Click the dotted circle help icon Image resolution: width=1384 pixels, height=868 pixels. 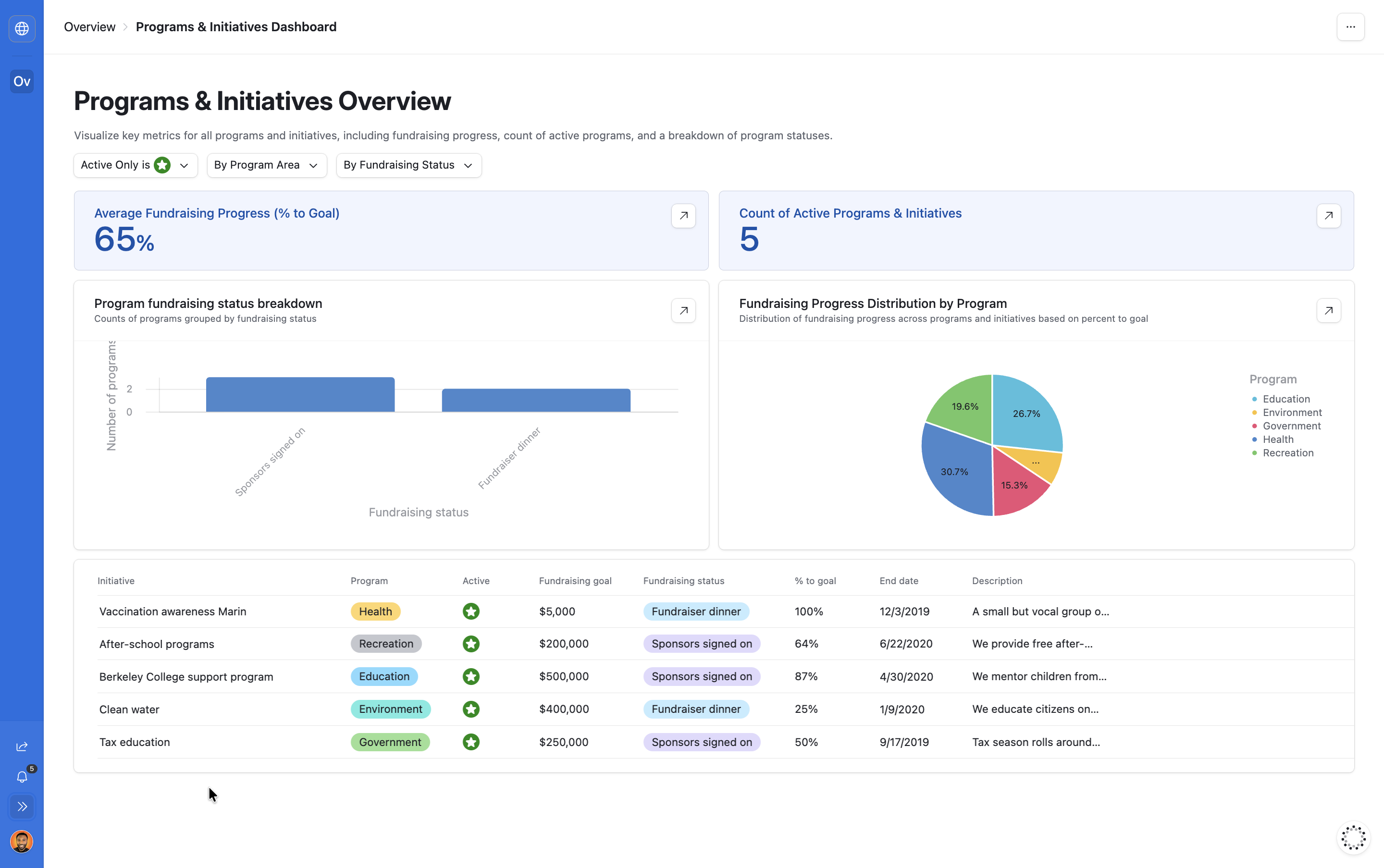[1353, 838]
